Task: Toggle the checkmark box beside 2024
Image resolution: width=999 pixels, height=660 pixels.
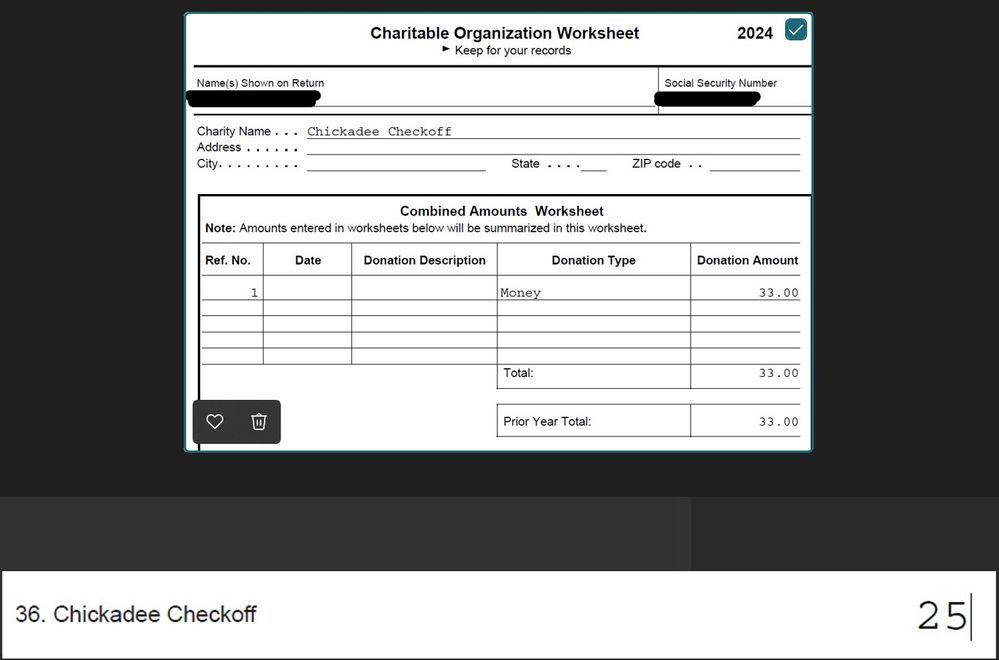Action: click(x=796, y=30)
